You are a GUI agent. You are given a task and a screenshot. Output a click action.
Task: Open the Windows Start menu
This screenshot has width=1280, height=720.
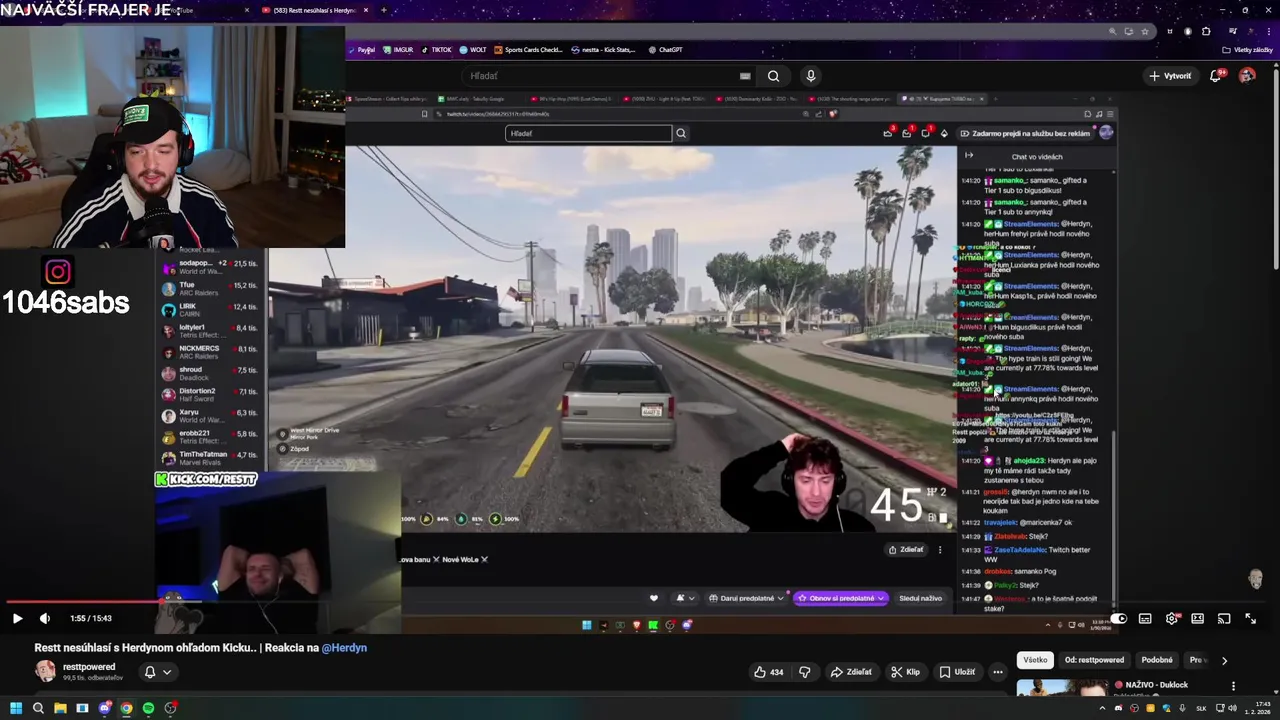point(15,708)
